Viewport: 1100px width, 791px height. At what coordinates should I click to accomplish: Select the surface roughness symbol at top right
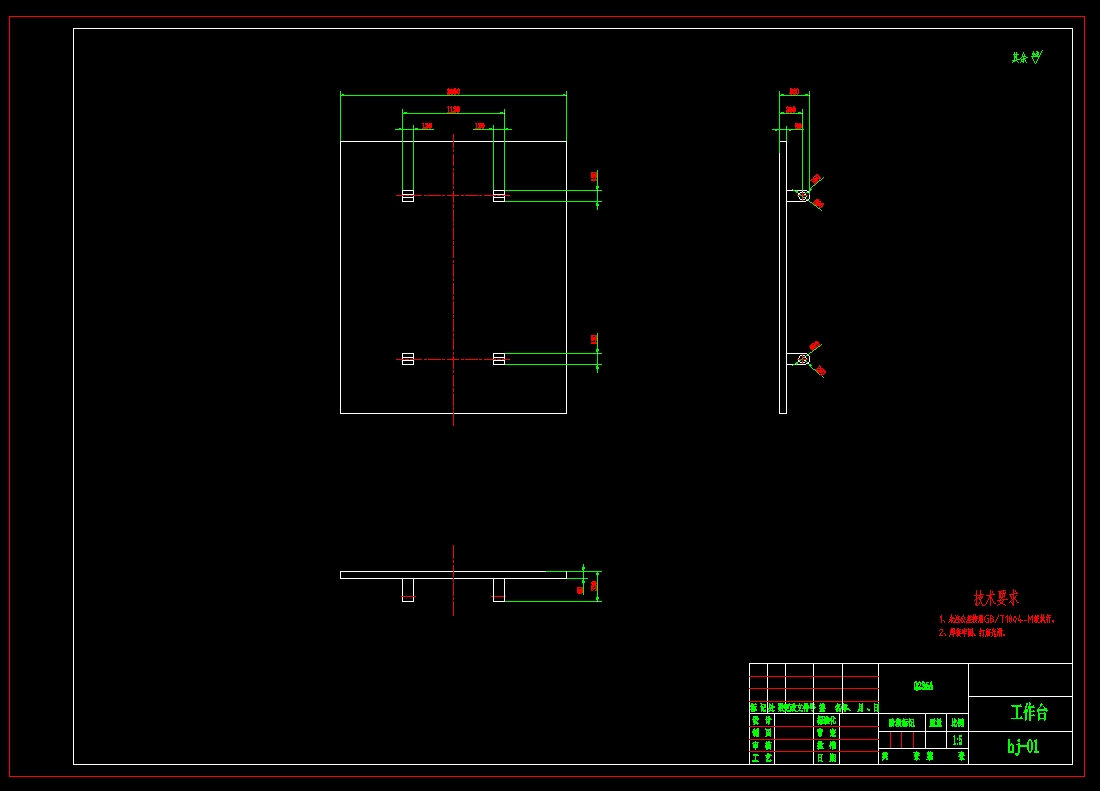(x=1027, y=57)
